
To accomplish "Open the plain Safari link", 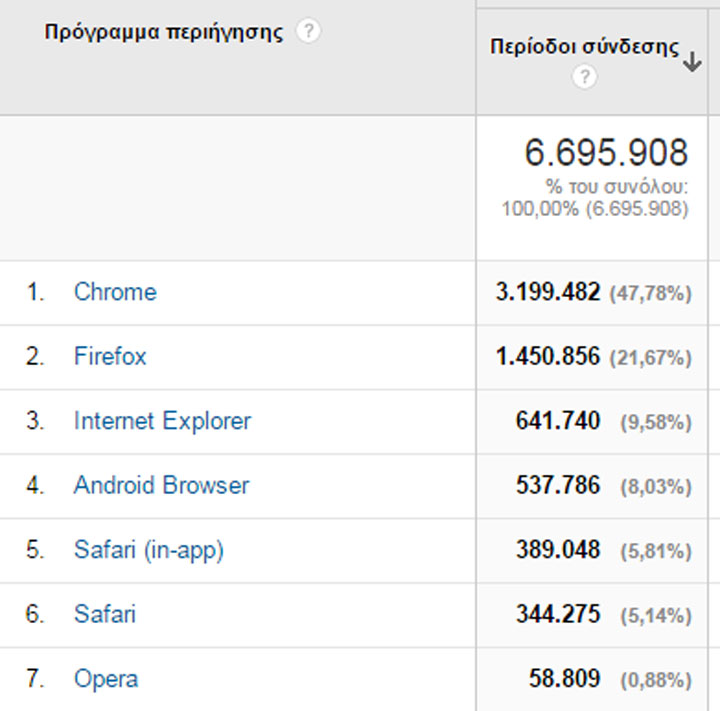I will 104,614.
